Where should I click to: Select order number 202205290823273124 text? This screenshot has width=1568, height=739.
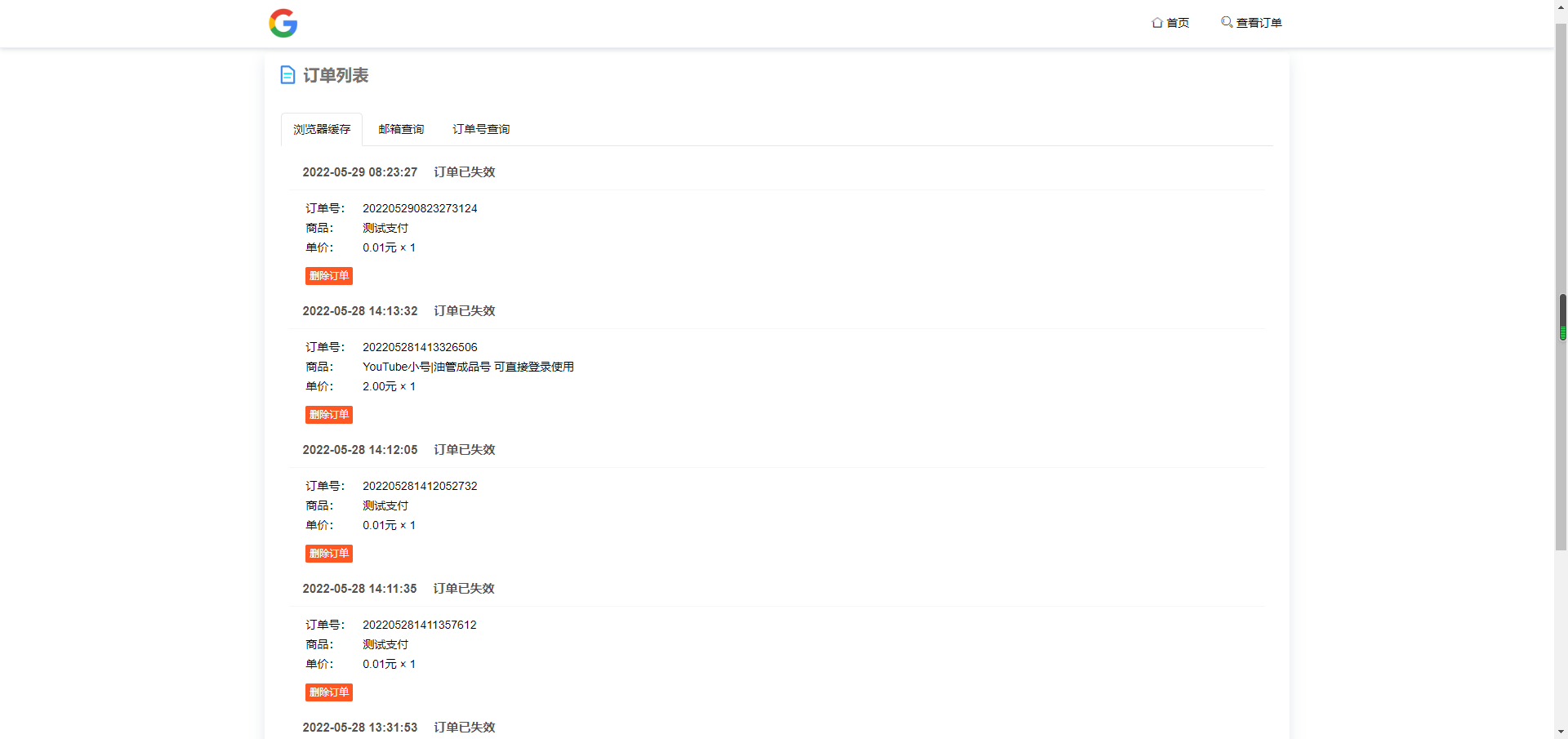click(420, 208)
